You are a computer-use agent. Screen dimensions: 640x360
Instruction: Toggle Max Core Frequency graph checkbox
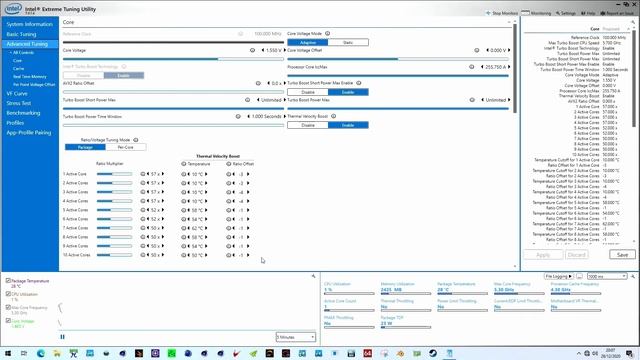point(8,307)
